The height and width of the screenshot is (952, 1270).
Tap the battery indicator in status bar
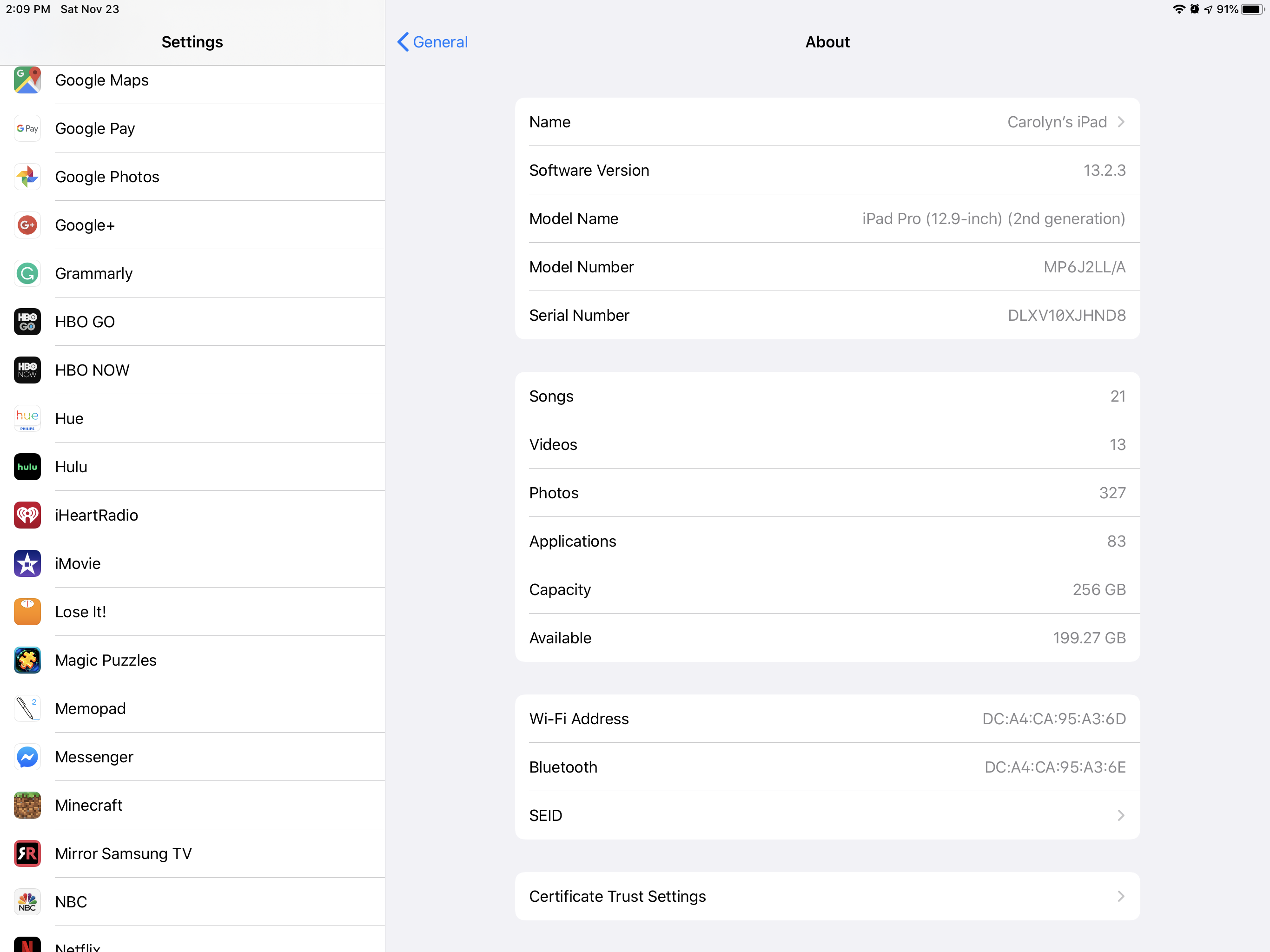1251,9
